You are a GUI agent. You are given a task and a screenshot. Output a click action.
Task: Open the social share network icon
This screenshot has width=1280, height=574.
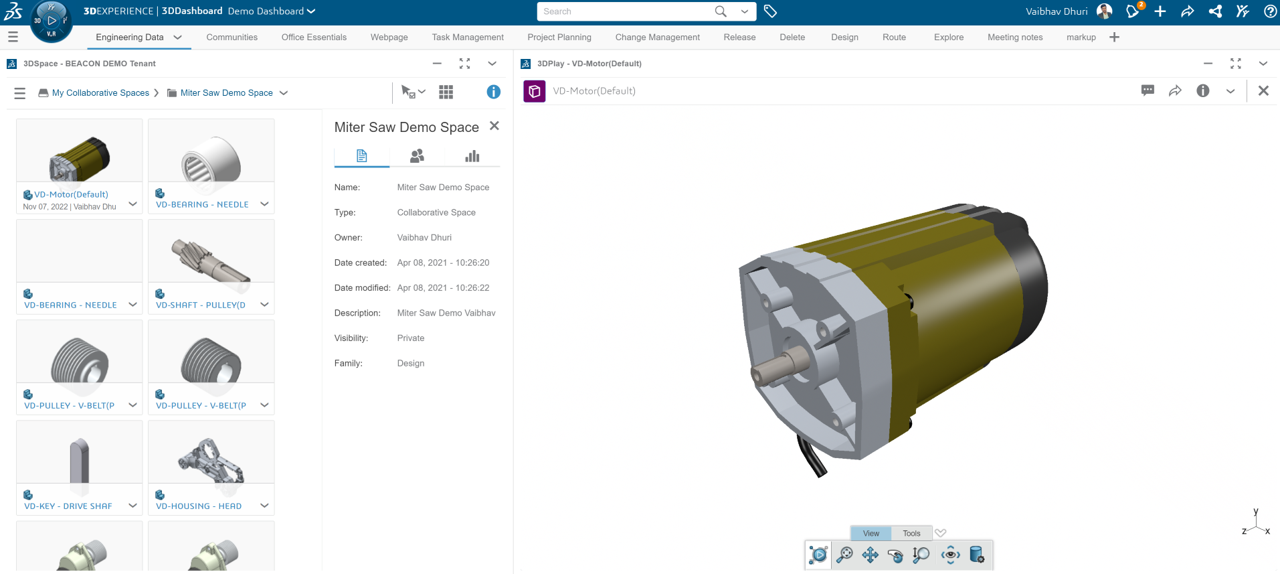coord(1215,11)
